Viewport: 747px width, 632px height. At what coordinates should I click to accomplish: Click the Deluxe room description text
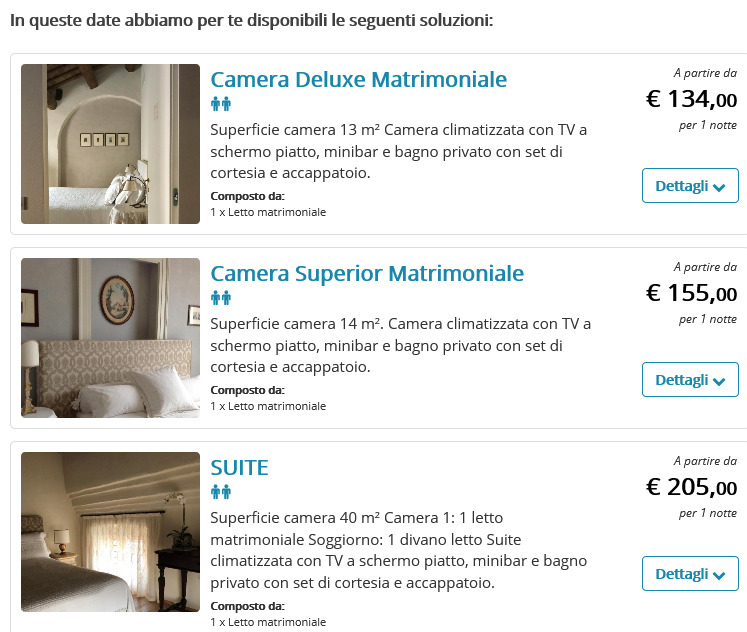pyautogui.click(x=399, y=151)
